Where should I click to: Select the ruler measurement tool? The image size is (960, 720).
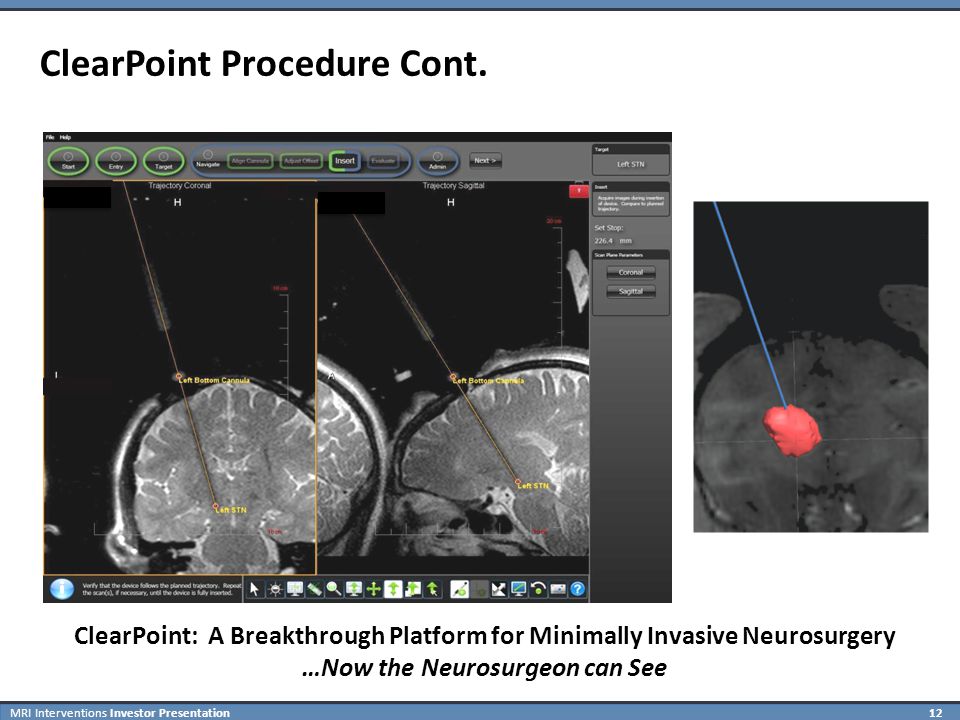tap(315, 589)
